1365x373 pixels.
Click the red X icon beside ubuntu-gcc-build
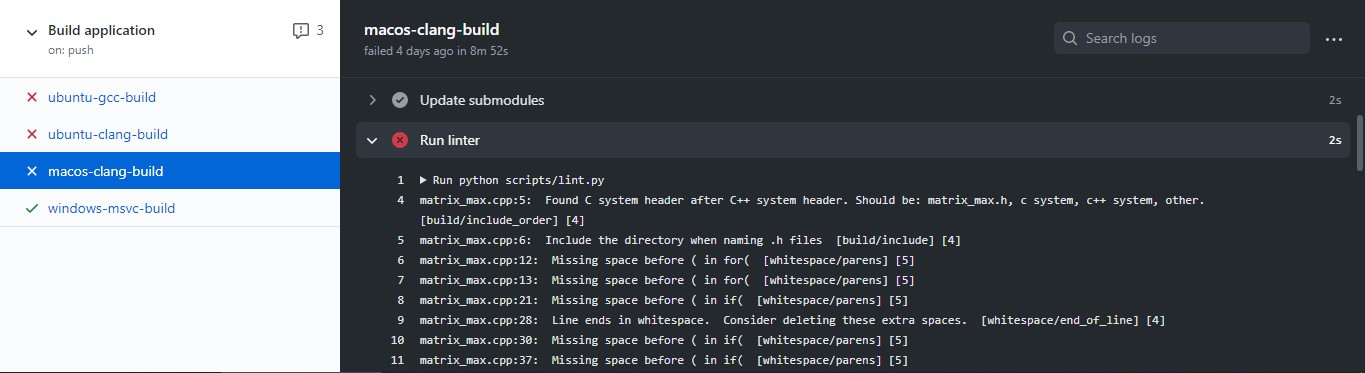coord(32,98)
